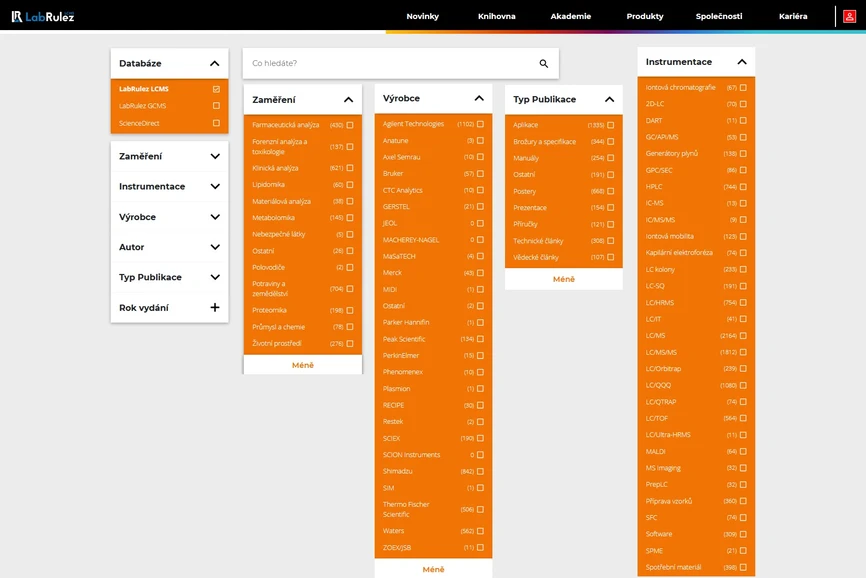Open the Produkty menu
866x578 pixels.
tap(645, 16)
